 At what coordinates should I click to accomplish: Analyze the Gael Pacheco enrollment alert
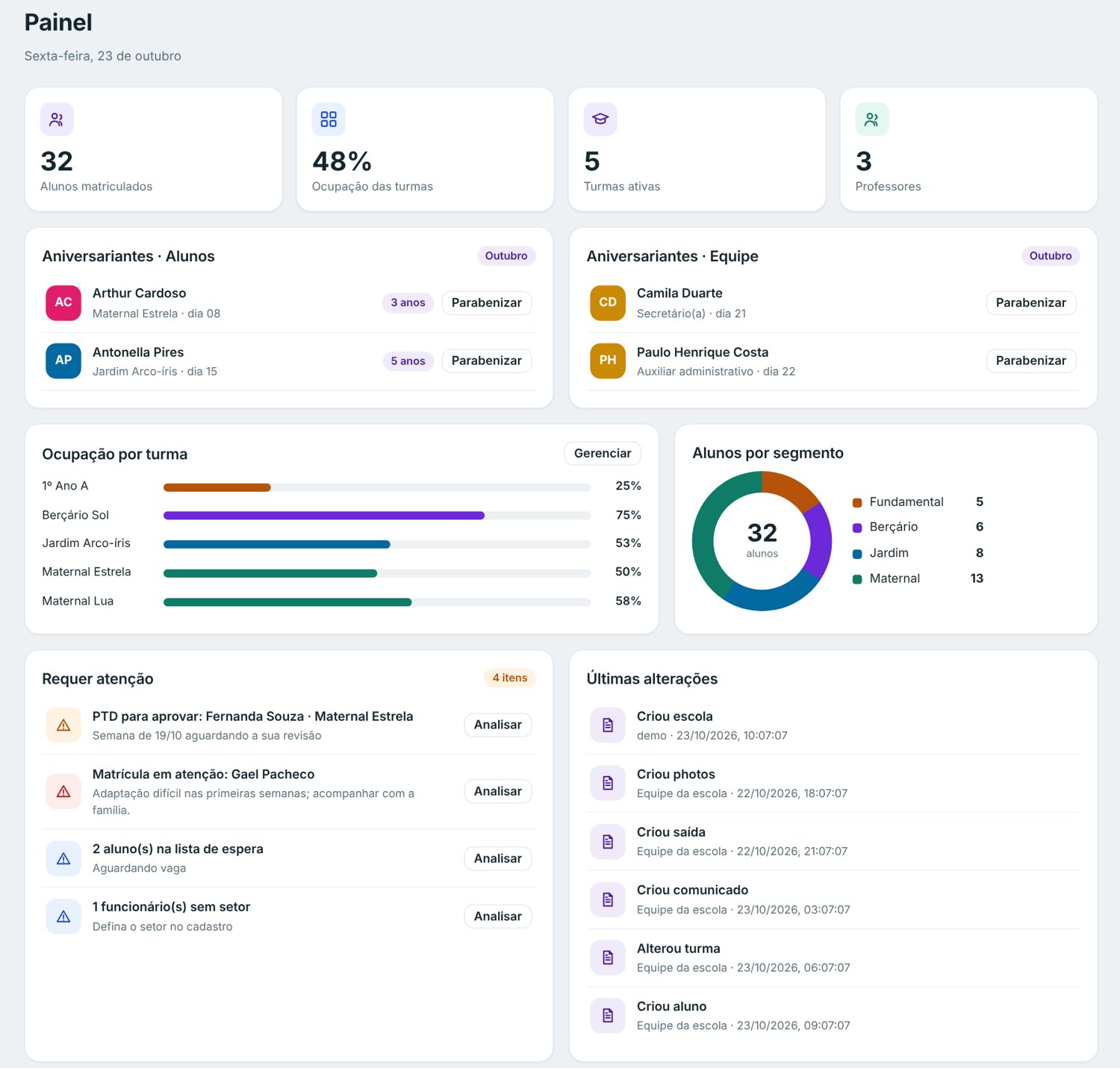[x=498, y=791]
